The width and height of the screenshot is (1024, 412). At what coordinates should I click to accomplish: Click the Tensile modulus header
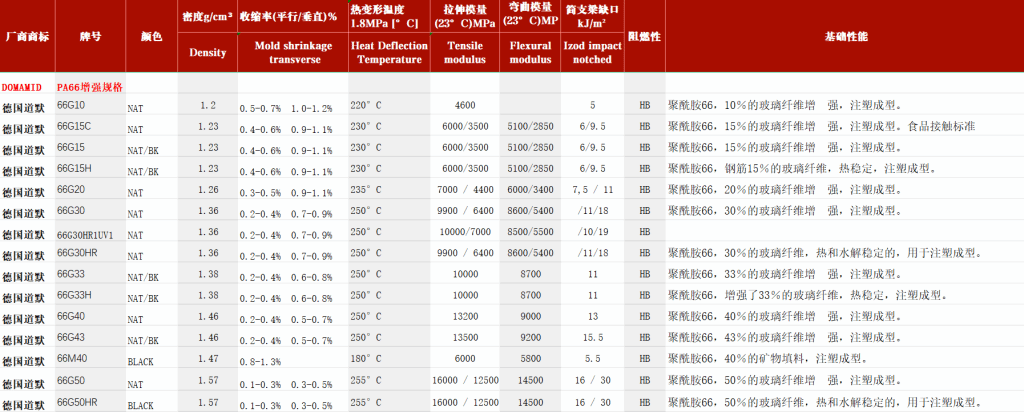465,53
